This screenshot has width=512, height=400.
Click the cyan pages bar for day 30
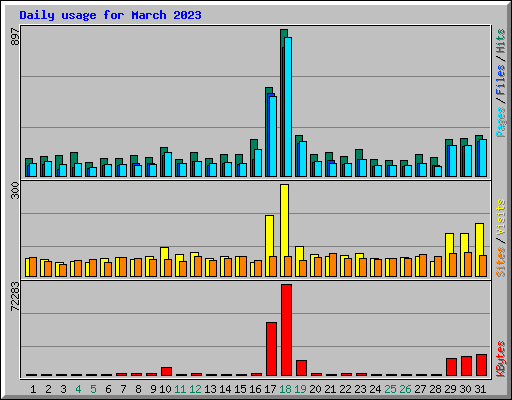pyautogui.click(x=468, y=161)
